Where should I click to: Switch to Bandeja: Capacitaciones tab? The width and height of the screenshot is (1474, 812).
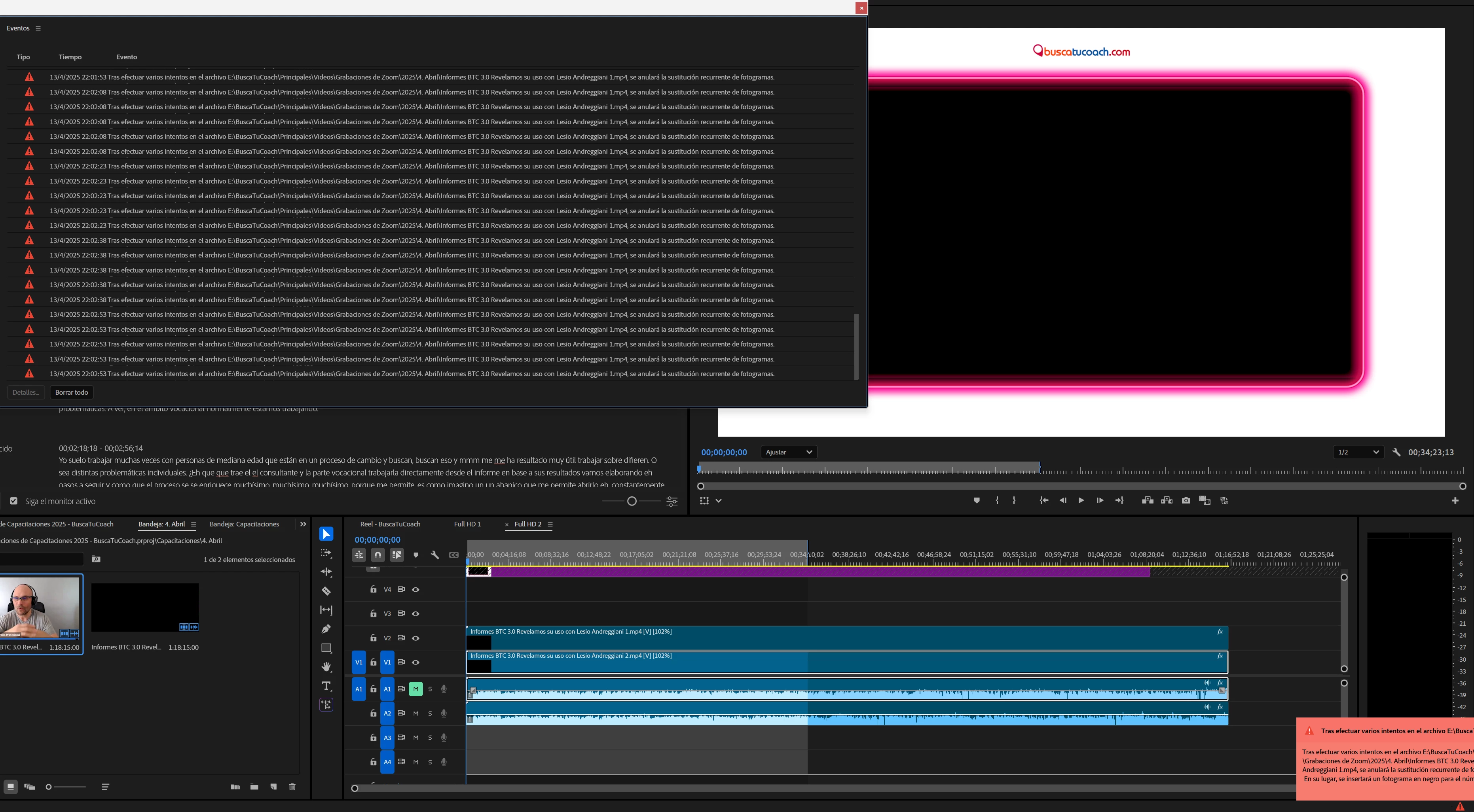[244, 524]
